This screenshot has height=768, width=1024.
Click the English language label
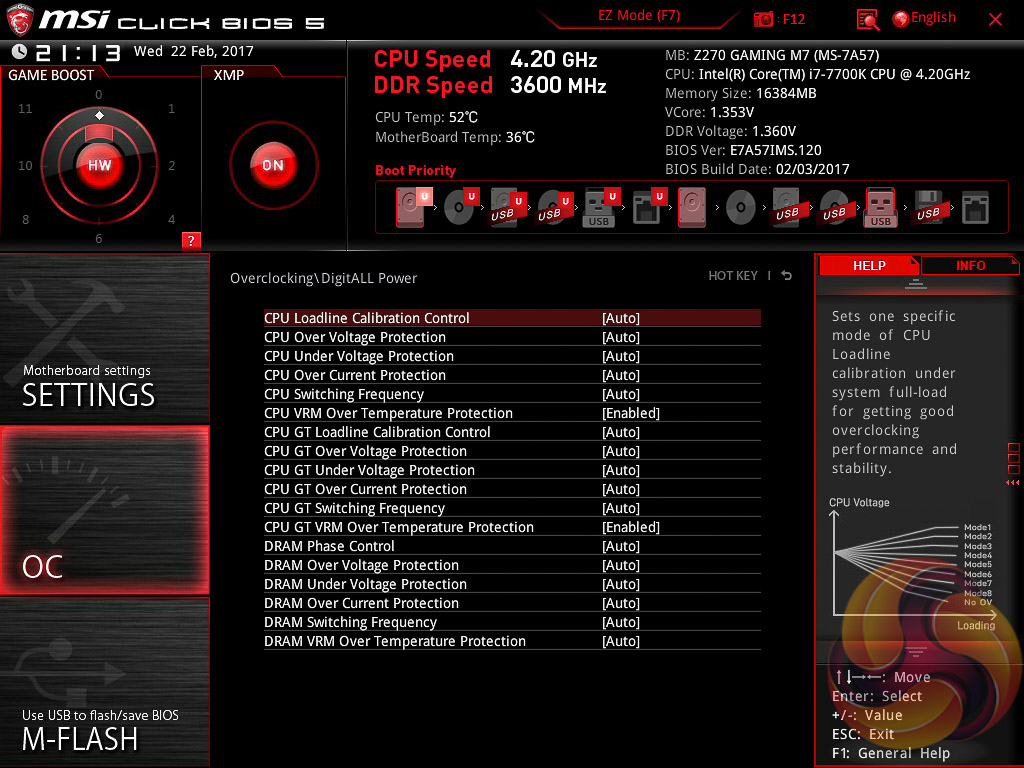[x=933, y=18]
